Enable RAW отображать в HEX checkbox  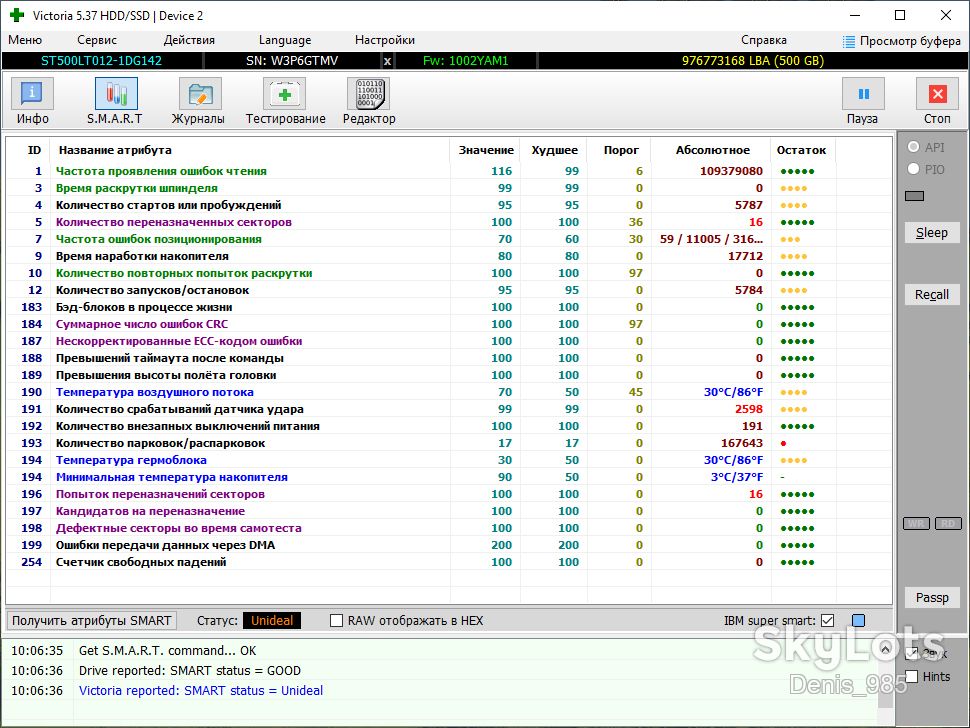pyautogui.click(x=337, y=620)
